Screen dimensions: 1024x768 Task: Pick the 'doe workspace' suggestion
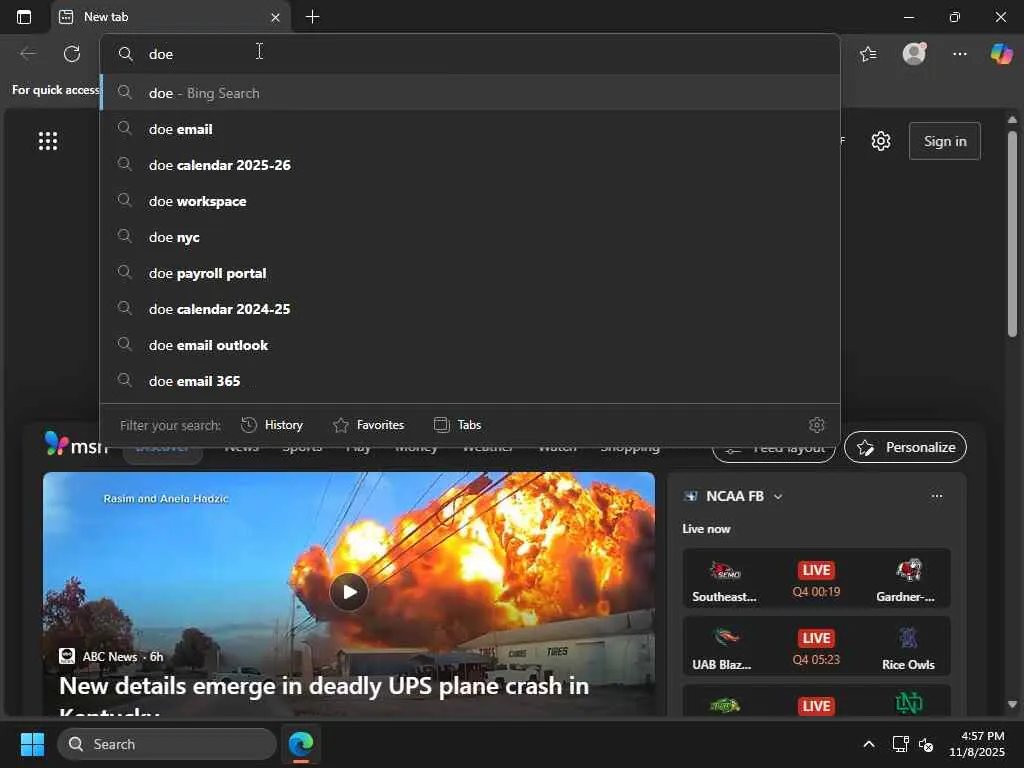click(x=470, y=201)
